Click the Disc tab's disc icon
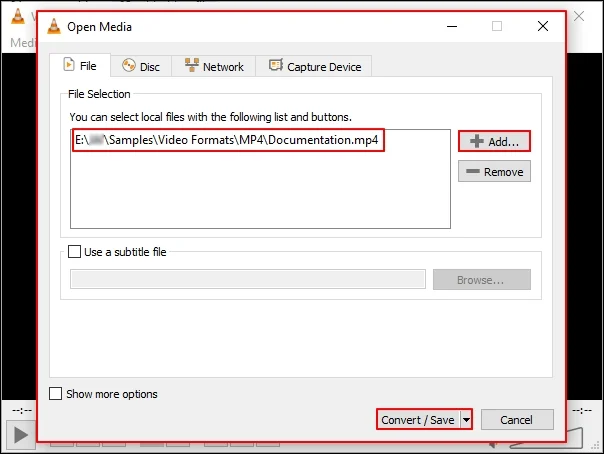The width and height of the screenshot is (604, 454). 129,66
